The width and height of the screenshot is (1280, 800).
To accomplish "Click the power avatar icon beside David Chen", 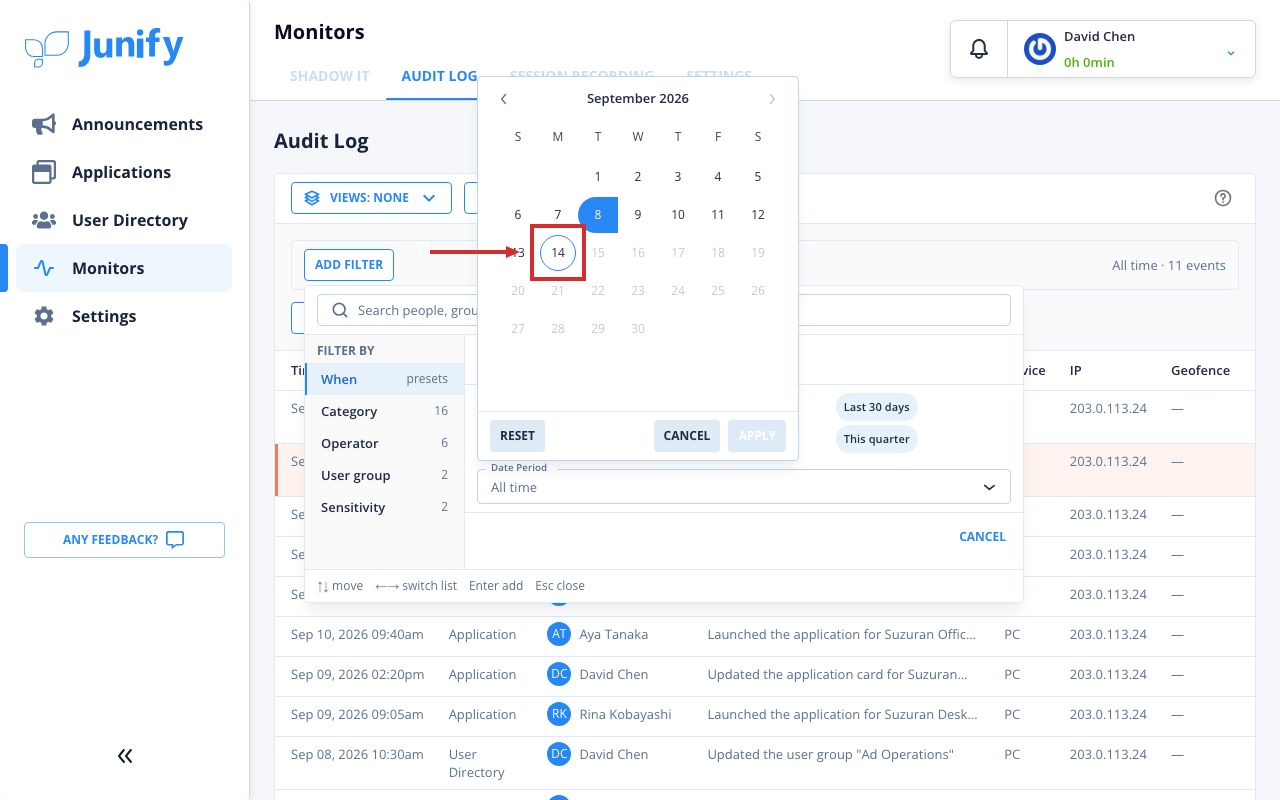I will pyautogui.click(x=1040, y=49).
